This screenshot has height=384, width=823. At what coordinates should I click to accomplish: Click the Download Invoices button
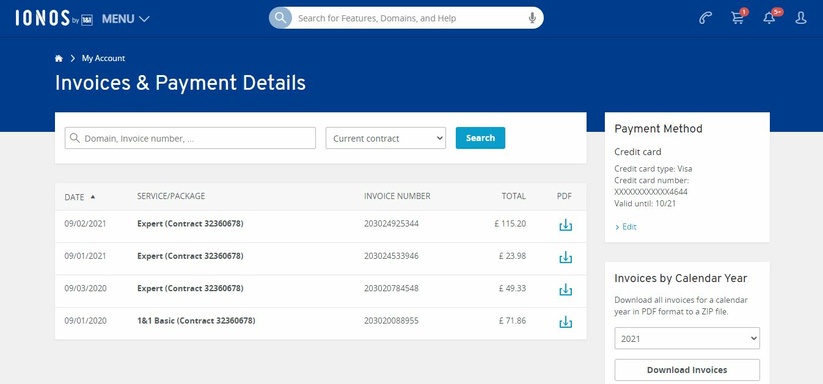[687, 370]
